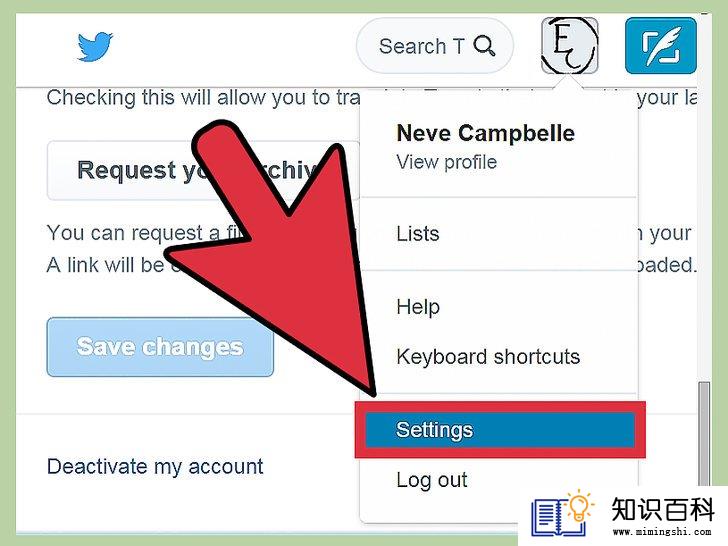Click the Save changes button

click(160, 347)
